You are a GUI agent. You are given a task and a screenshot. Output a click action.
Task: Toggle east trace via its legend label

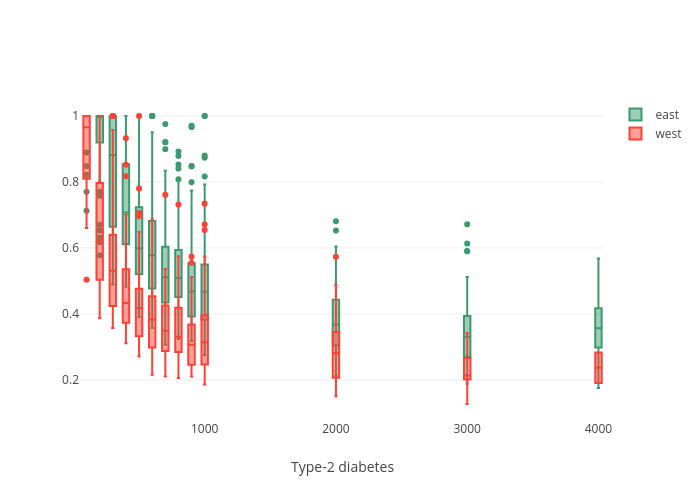(667, 115)
